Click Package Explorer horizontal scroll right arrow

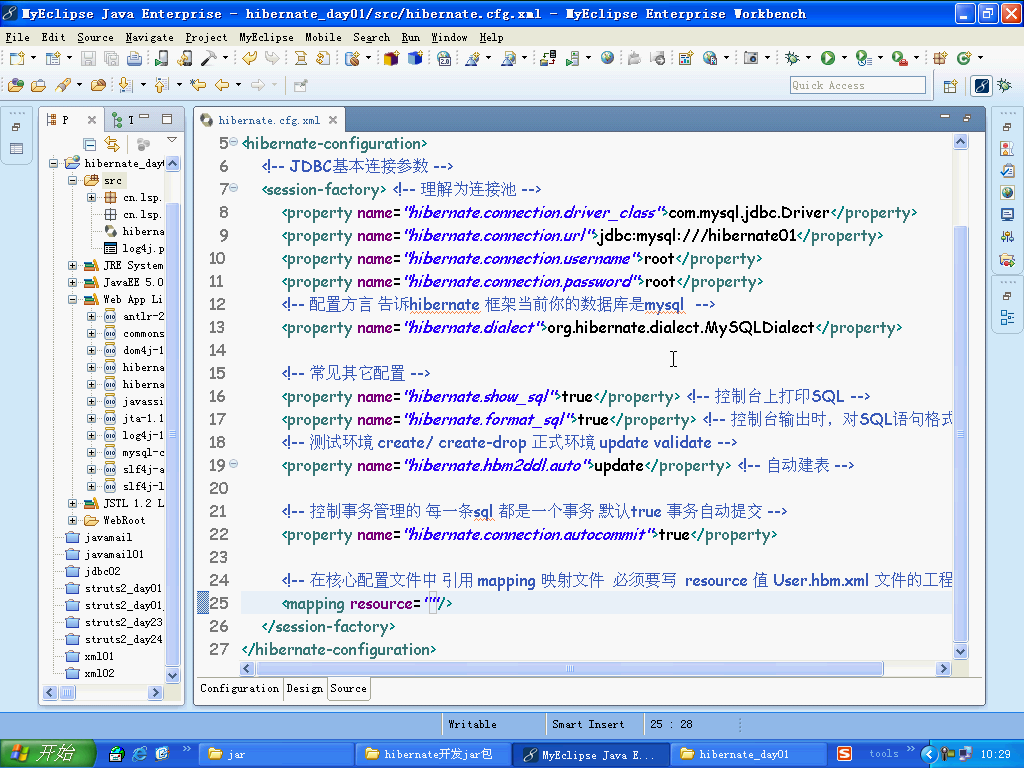155,692
